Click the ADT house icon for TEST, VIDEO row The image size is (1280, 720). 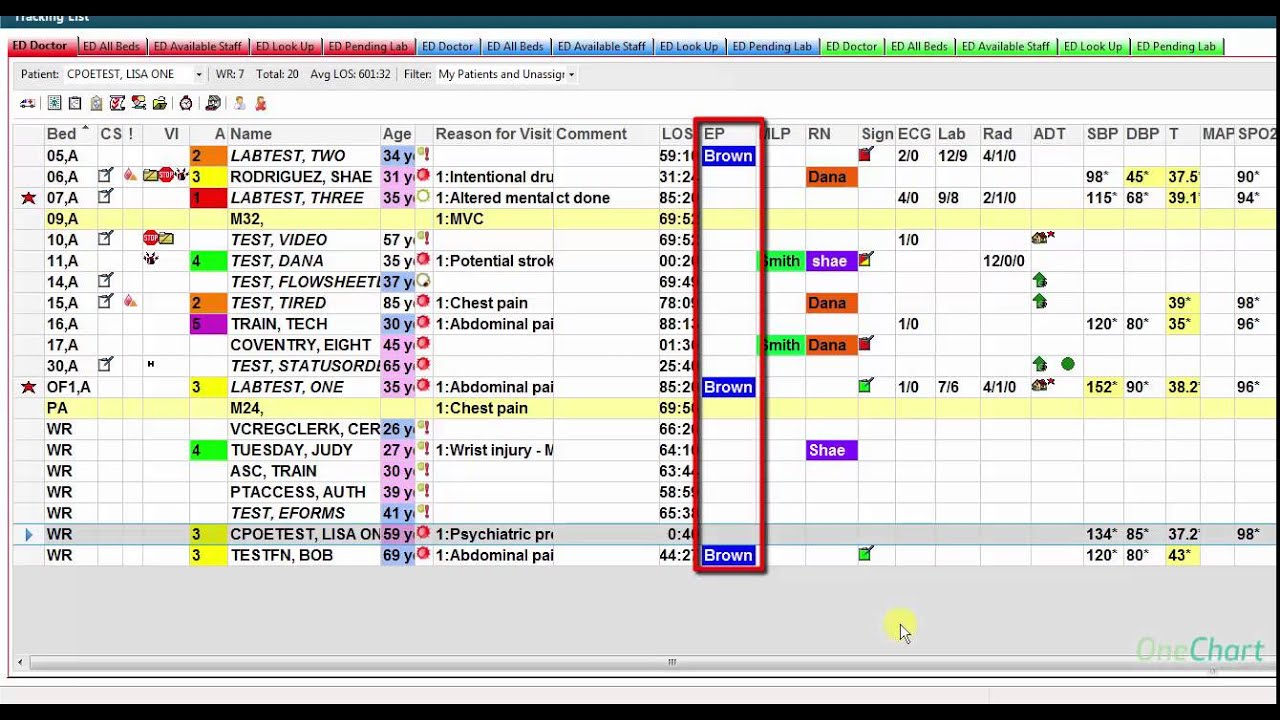click(x=1043, y=239)
